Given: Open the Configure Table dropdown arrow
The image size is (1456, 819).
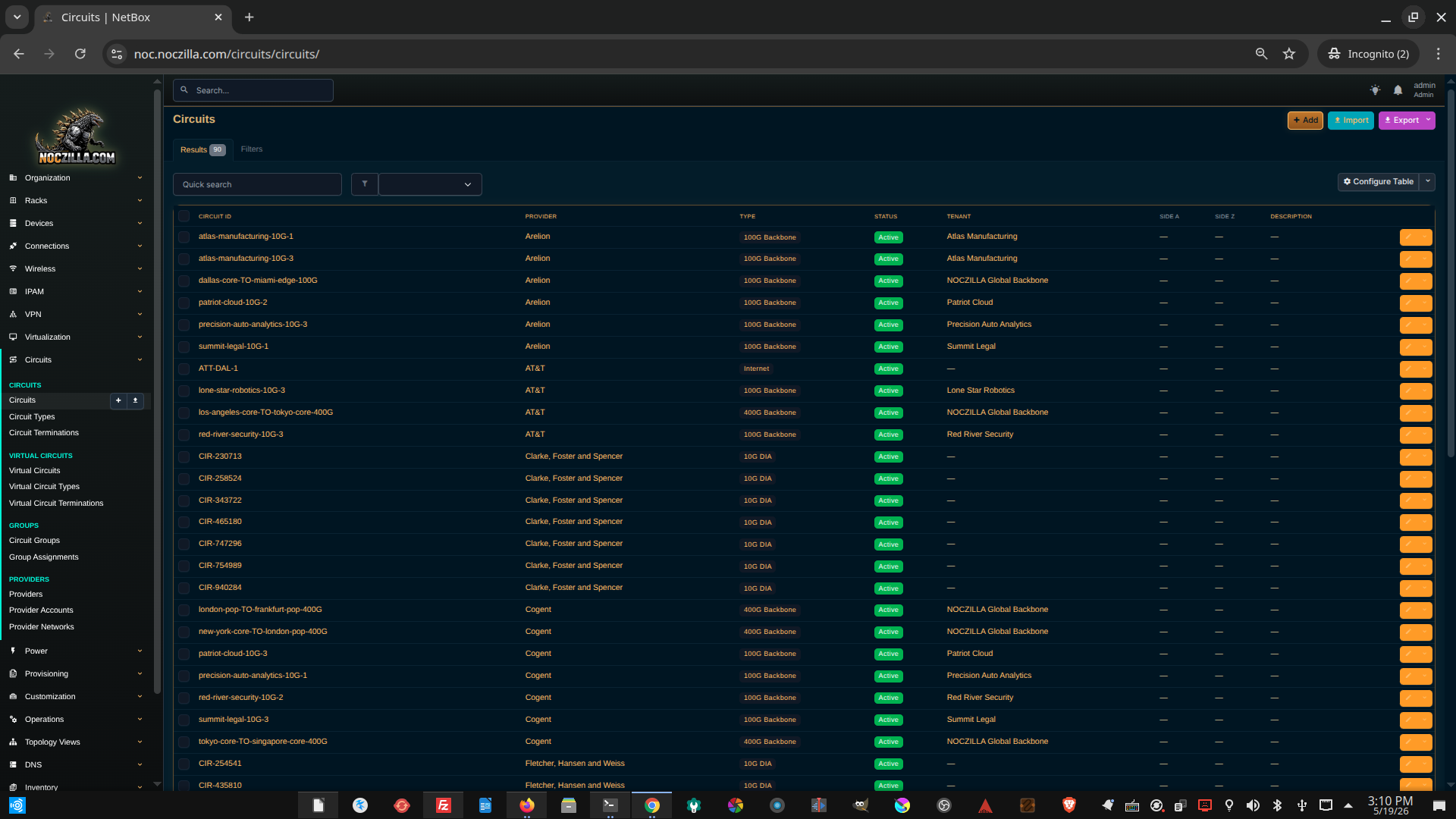Looking at the screenshot, I should (1427, 182).
